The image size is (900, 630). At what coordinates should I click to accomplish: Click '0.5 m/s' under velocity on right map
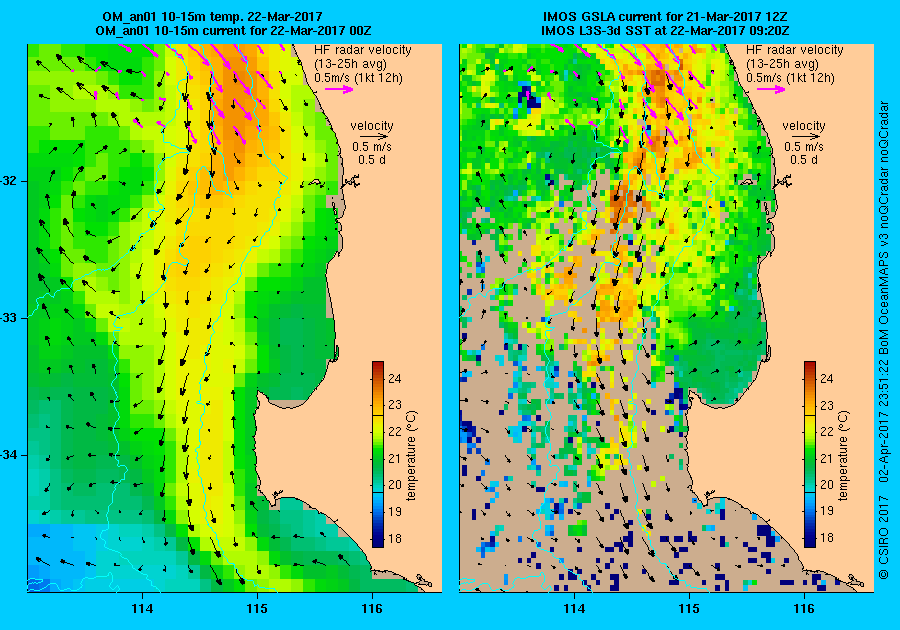tap(804, 147)
